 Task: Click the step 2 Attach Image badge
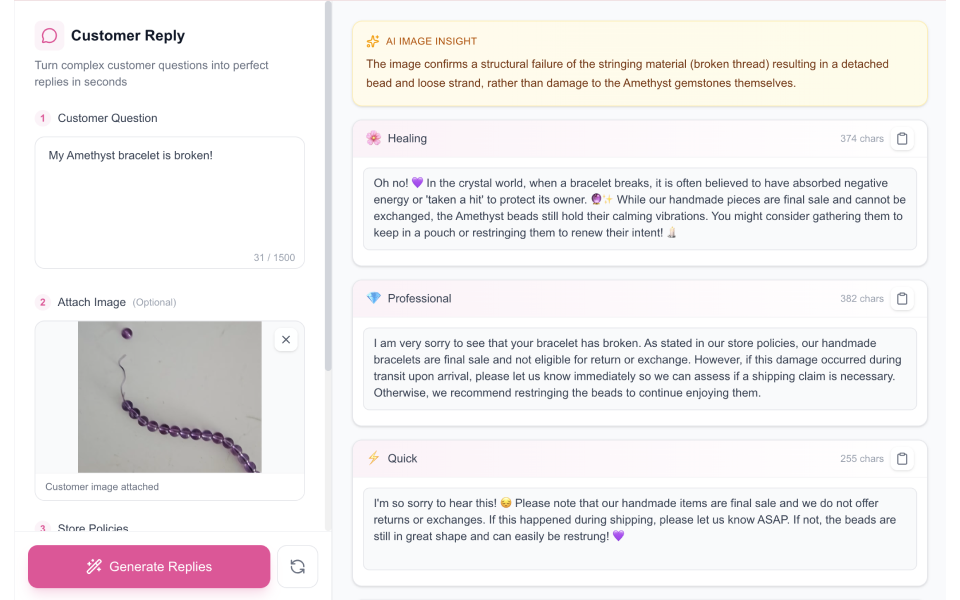pos(41,302)
